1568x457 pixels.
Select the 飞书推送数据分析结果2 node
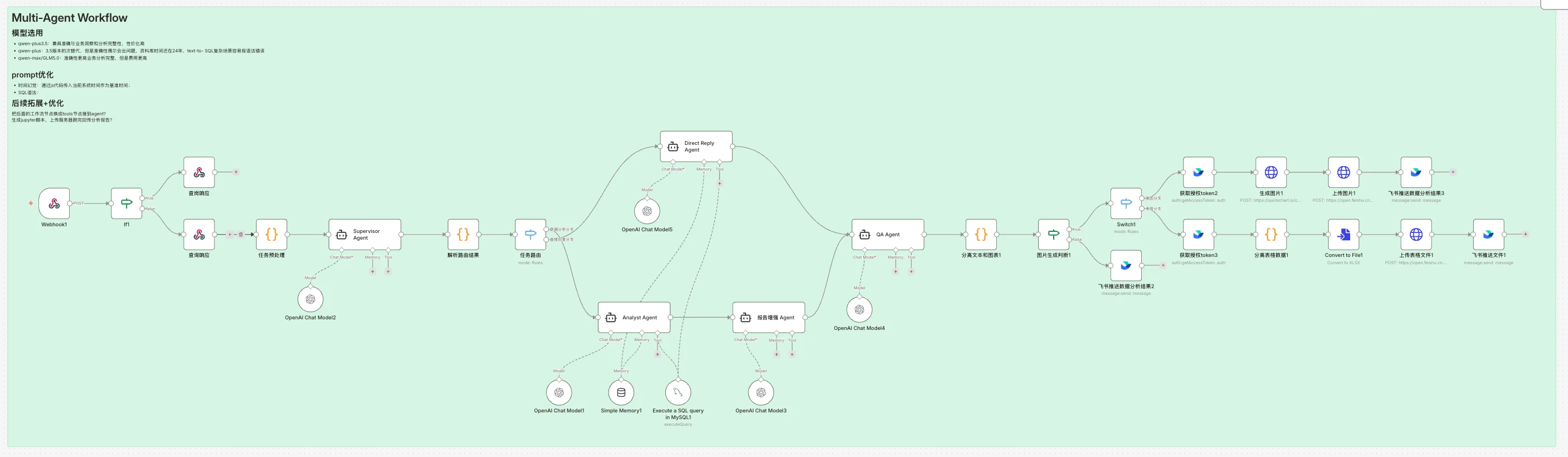[1126, 265]
